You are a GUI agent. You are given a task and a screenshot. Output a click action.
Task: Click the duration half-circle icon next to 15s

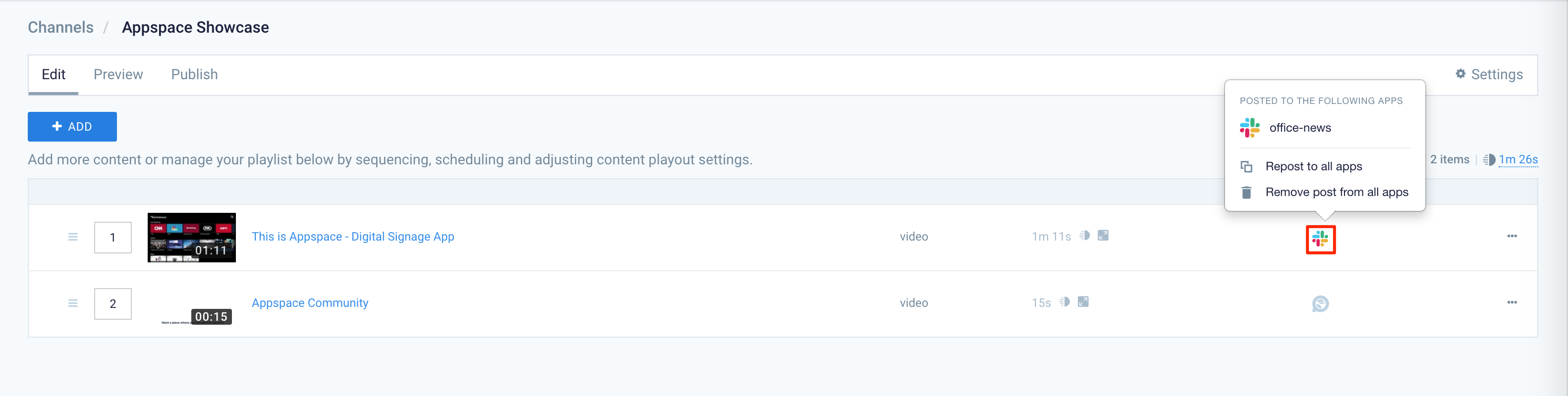[1064, 302]
